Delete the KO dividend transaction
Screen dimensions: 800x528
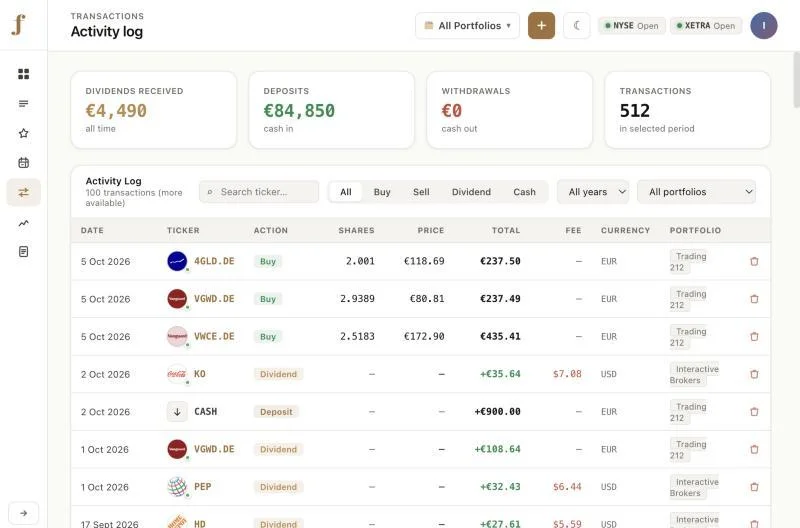[x=754, y=374]
